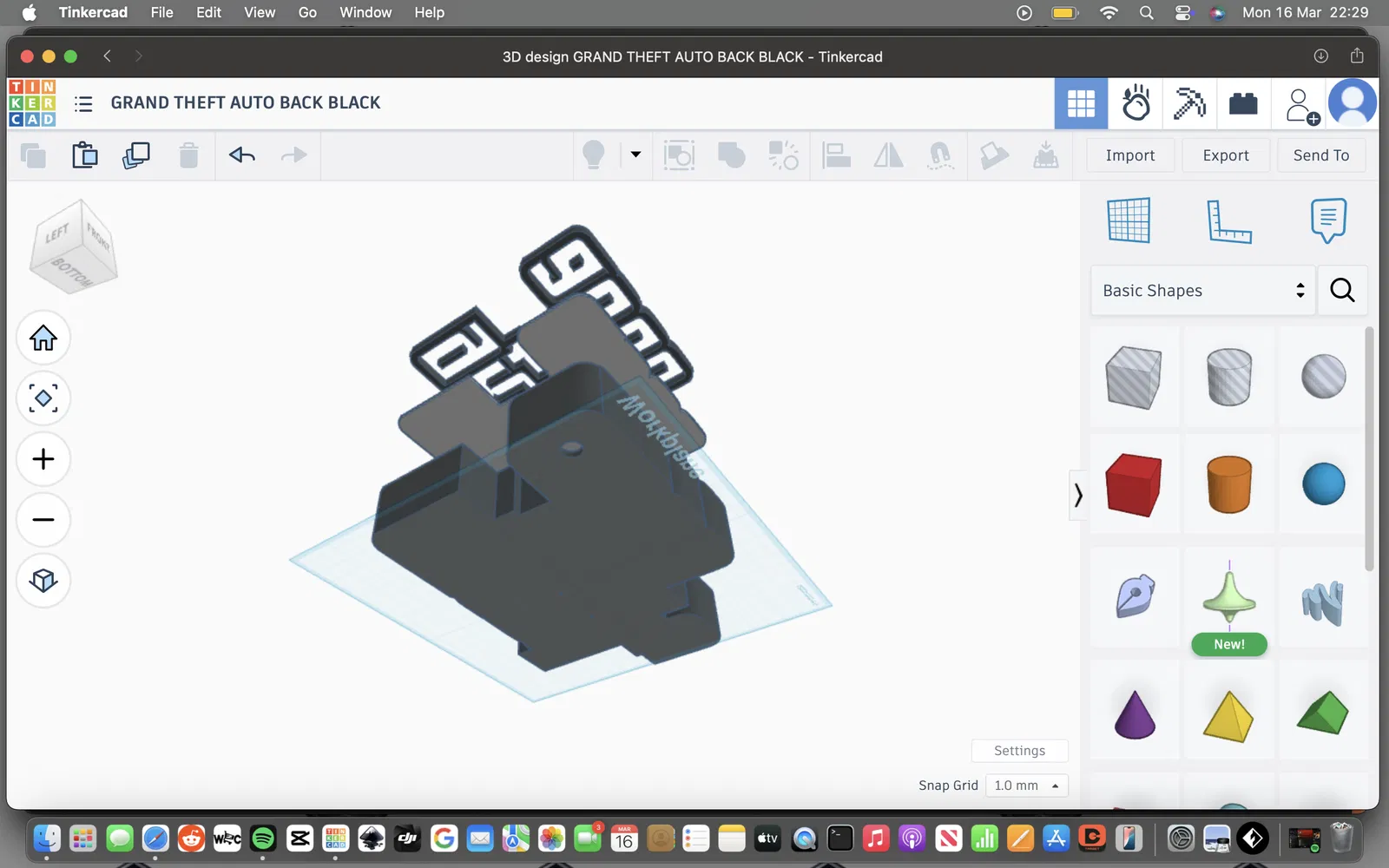Image resolution: width=1389 pixels, height=868 pixels.
Task: Undo the last action
Action: [x=242, y=155]
